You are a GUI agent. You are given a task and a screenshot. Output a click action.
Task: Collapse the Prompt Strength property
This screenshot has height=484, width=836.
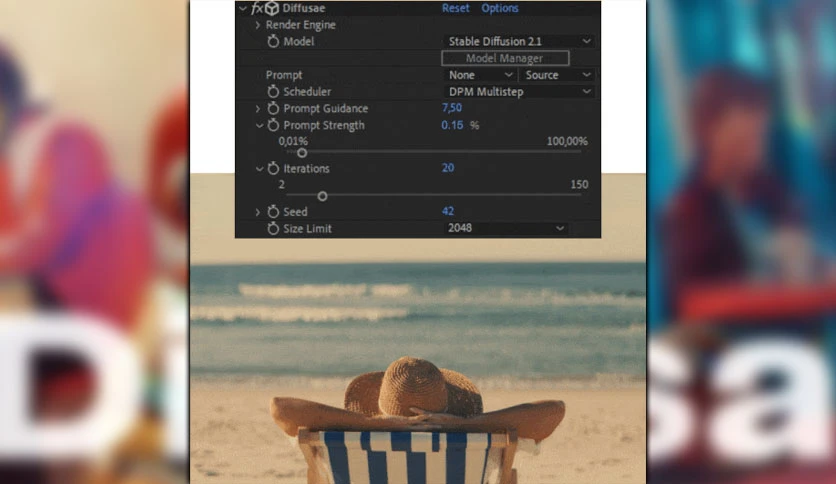[x=259, y=126]
